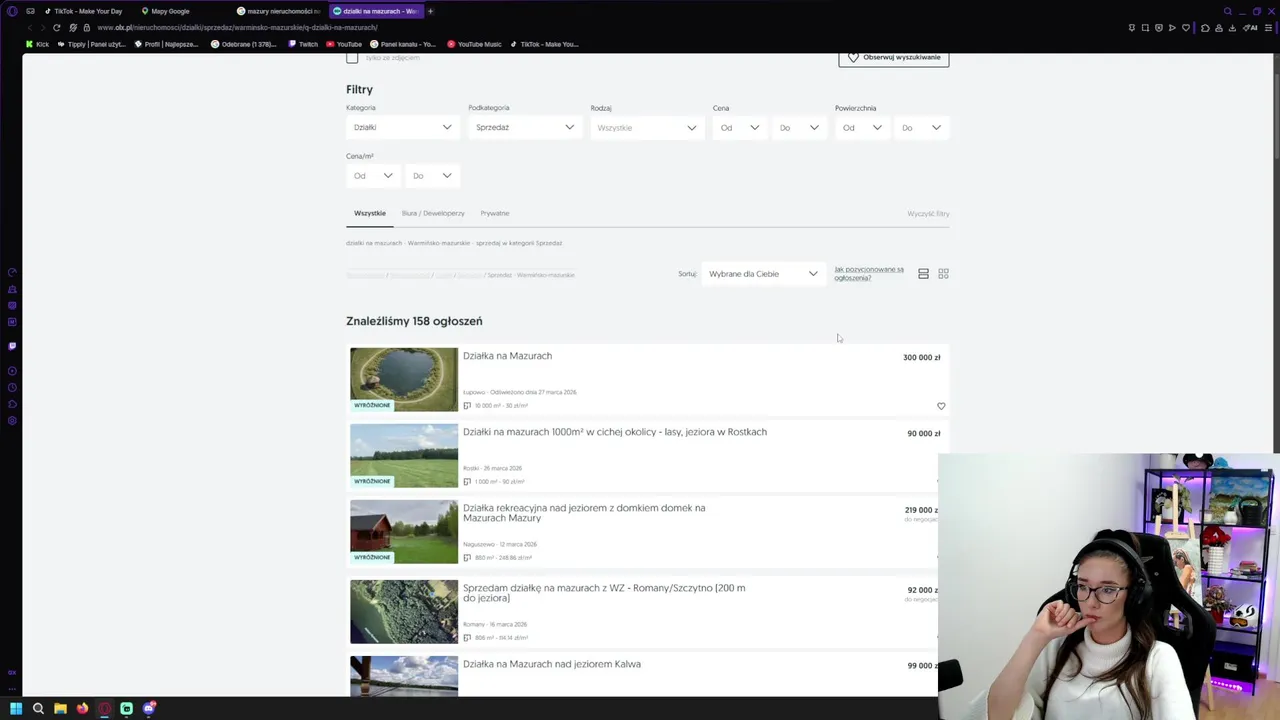Open the easy setup menu icon

(1268, 28)
